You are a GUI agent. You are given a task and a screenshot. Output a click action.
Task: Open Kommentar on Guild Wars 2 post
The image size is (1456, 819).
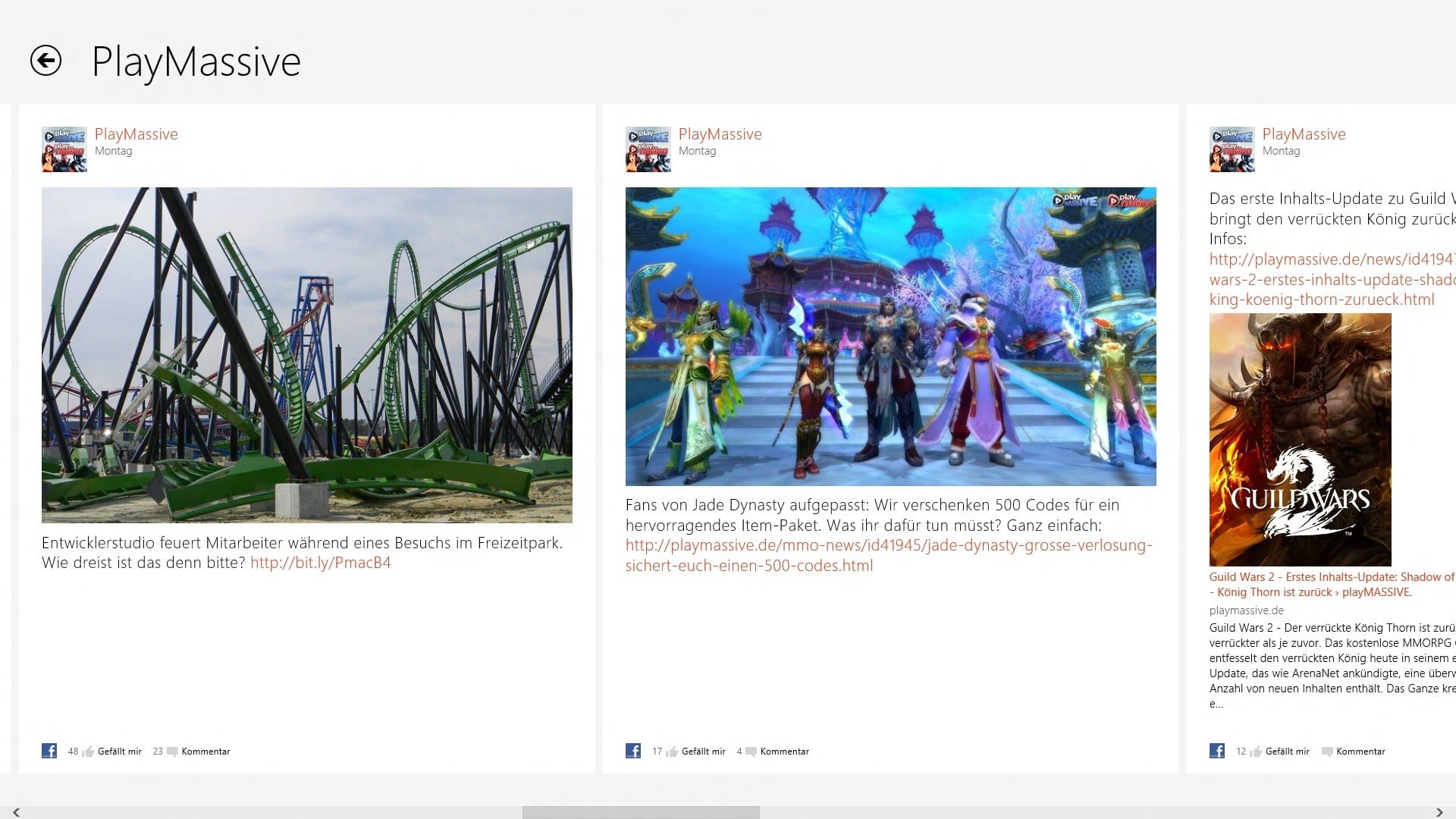coord(1360,752)
